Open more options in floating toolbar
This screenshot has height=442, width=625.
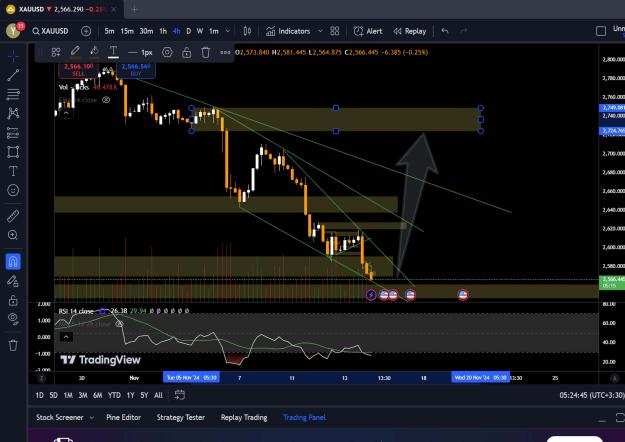(x=225, y=52)
